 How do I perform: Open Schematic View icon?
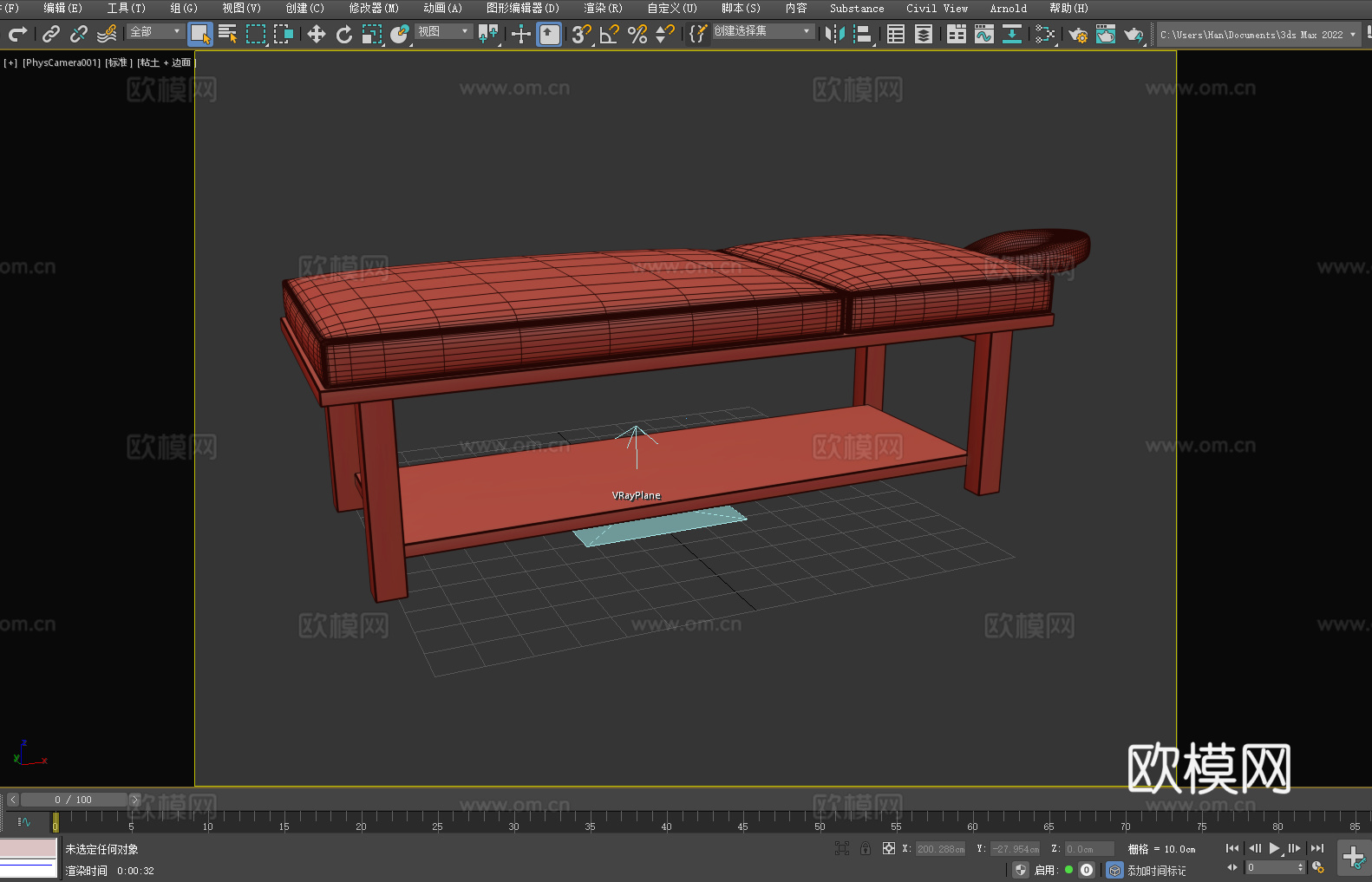(x=1045, y=34)
